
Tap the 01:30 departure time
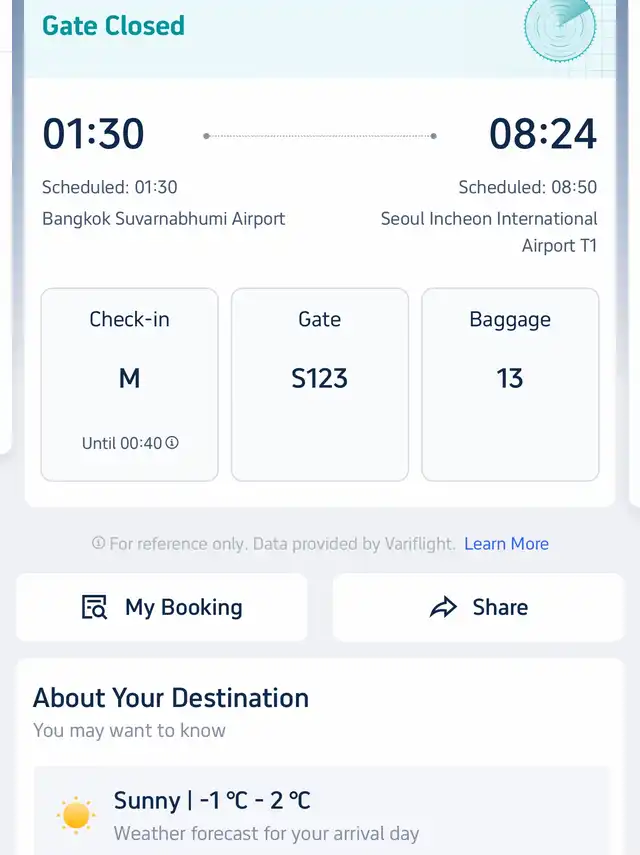tap(93, 135)
